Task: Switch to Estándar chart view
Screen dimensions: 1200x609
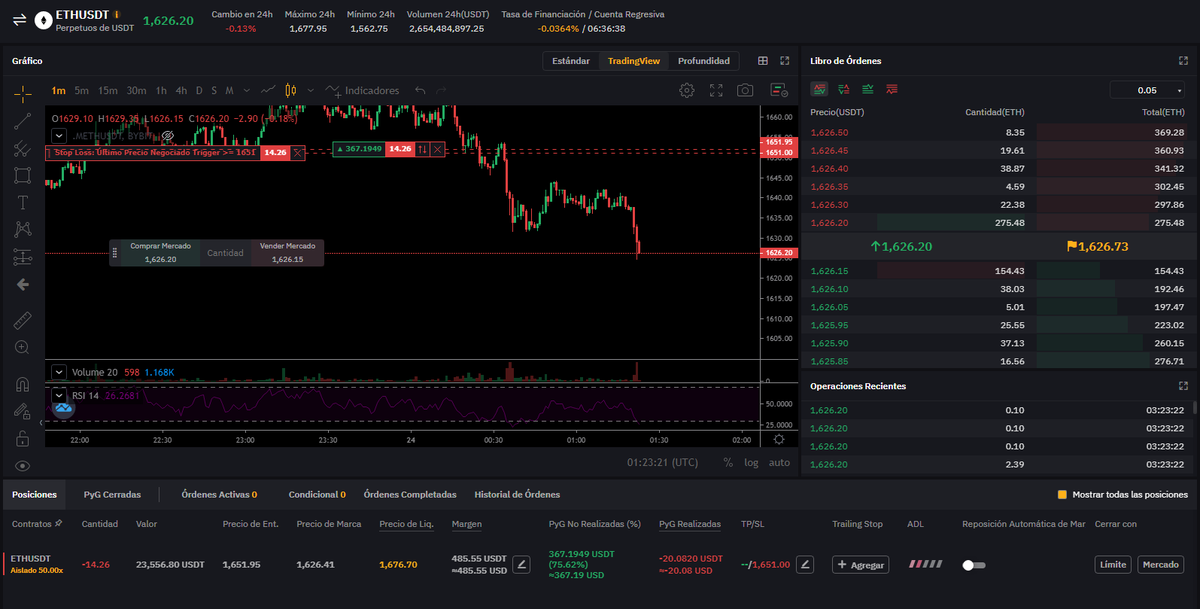Action: 571,61
